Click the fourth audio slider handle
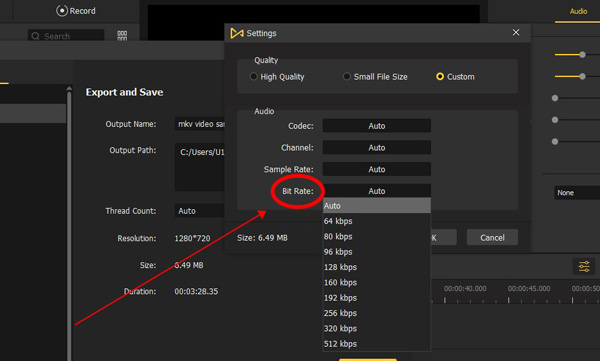Image resolution: width=600 pixels, height=361 pixels. (555, 120)
